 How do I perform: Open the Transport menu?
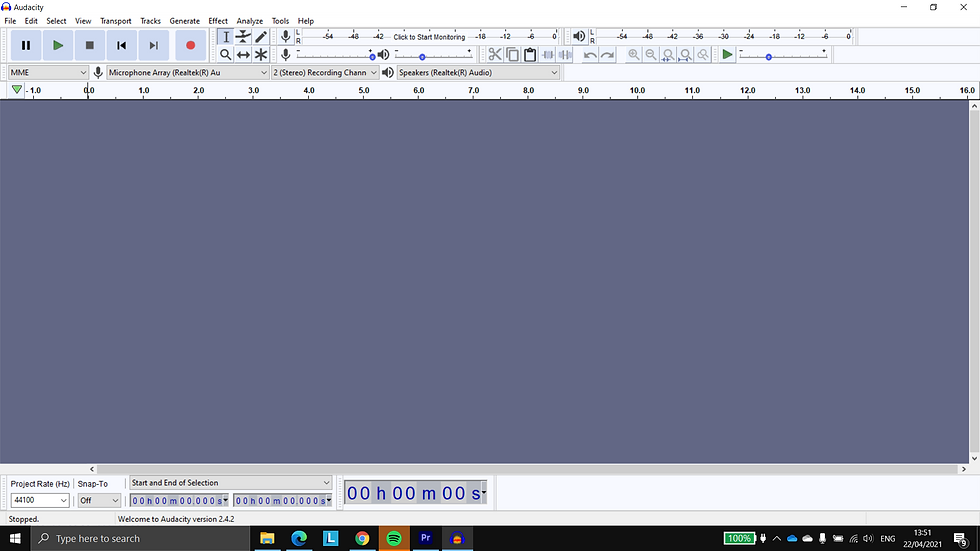116,21
